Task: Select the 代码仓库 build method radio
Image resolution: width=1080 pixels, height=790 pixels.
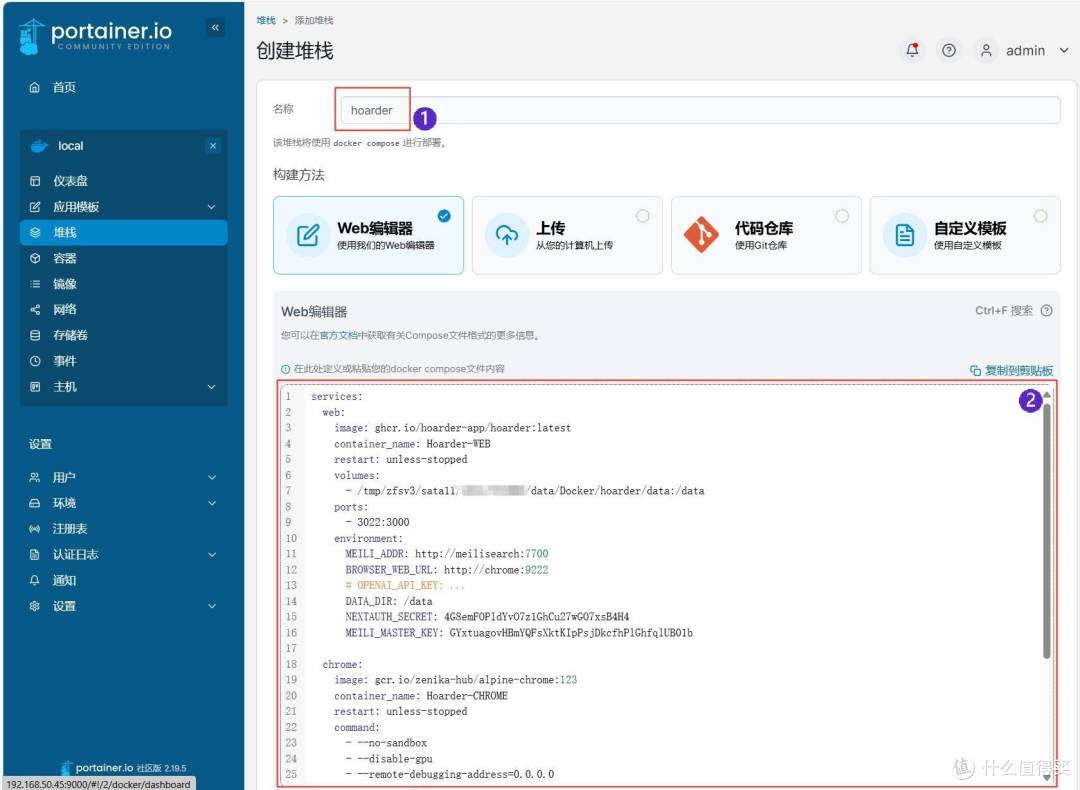Action: (842, 216)
